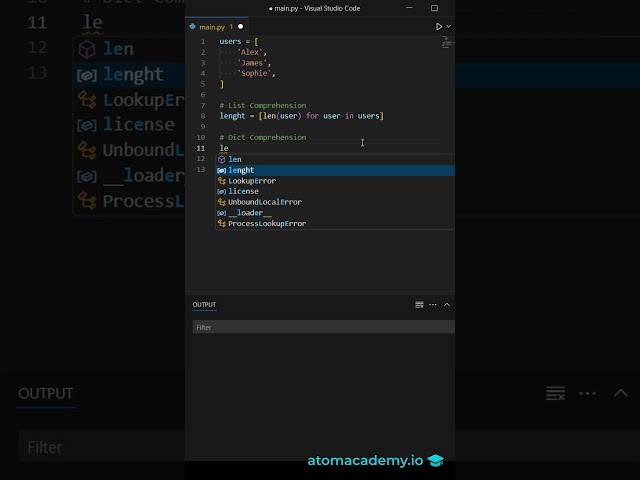The image size is (640, 480).
Task: Pick LookupError from suggestion list
Action: (x=335, y=181)
